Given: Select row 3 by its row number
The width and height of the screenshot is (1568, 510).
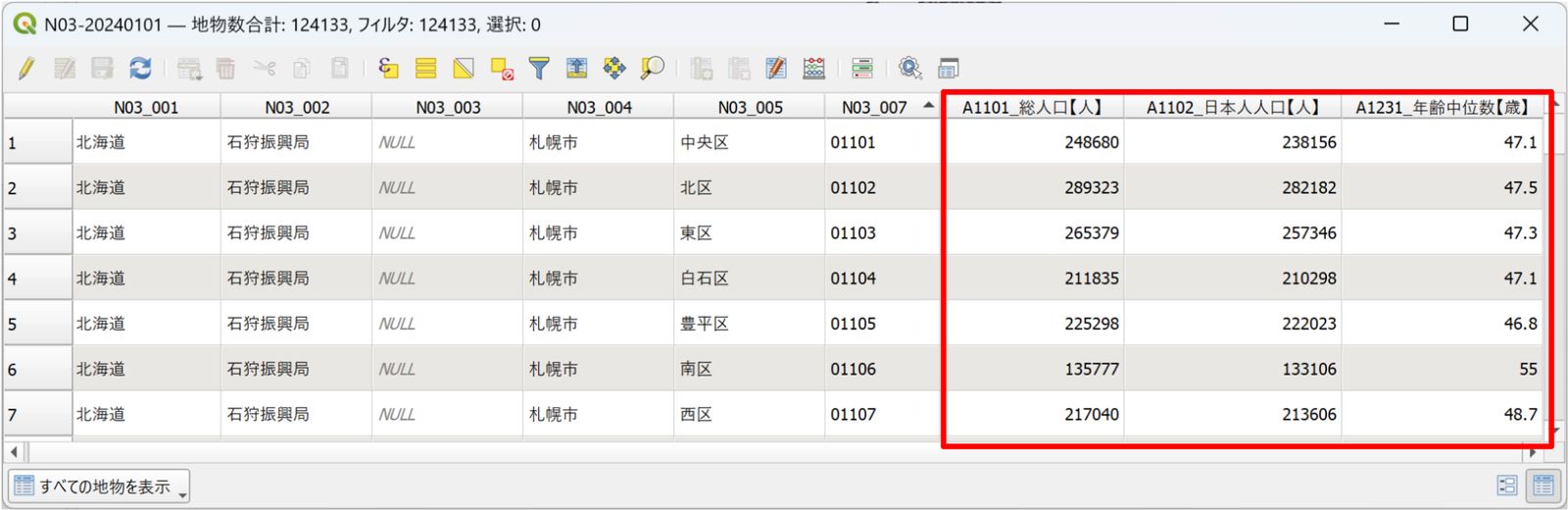Looking at the screenshot, I should [x=37, y=233].
